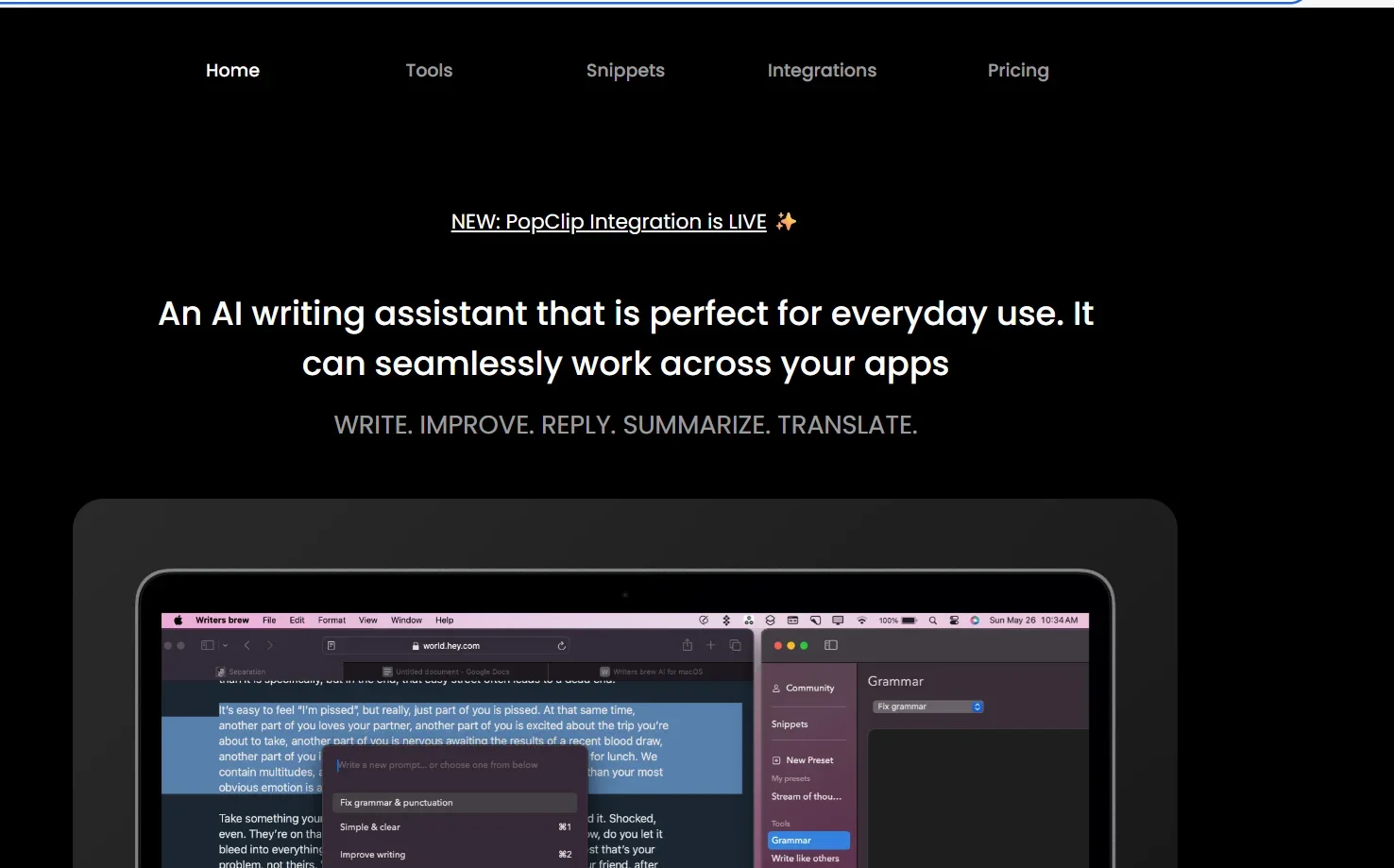
Task: Click the Wi-Fi status icon
Action: 861,621
